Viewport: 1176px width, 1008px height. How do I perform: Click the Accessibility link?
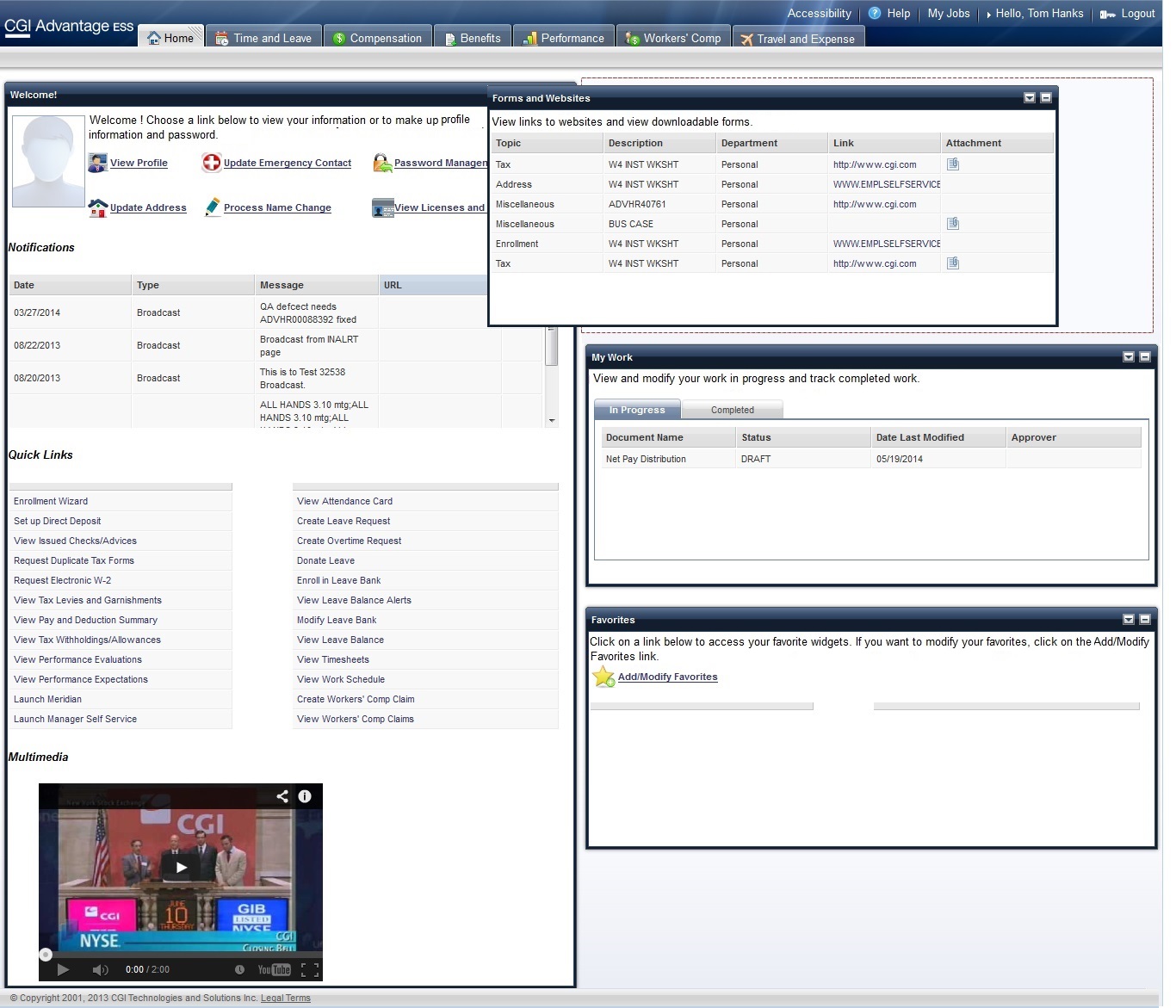pos(819,14)
